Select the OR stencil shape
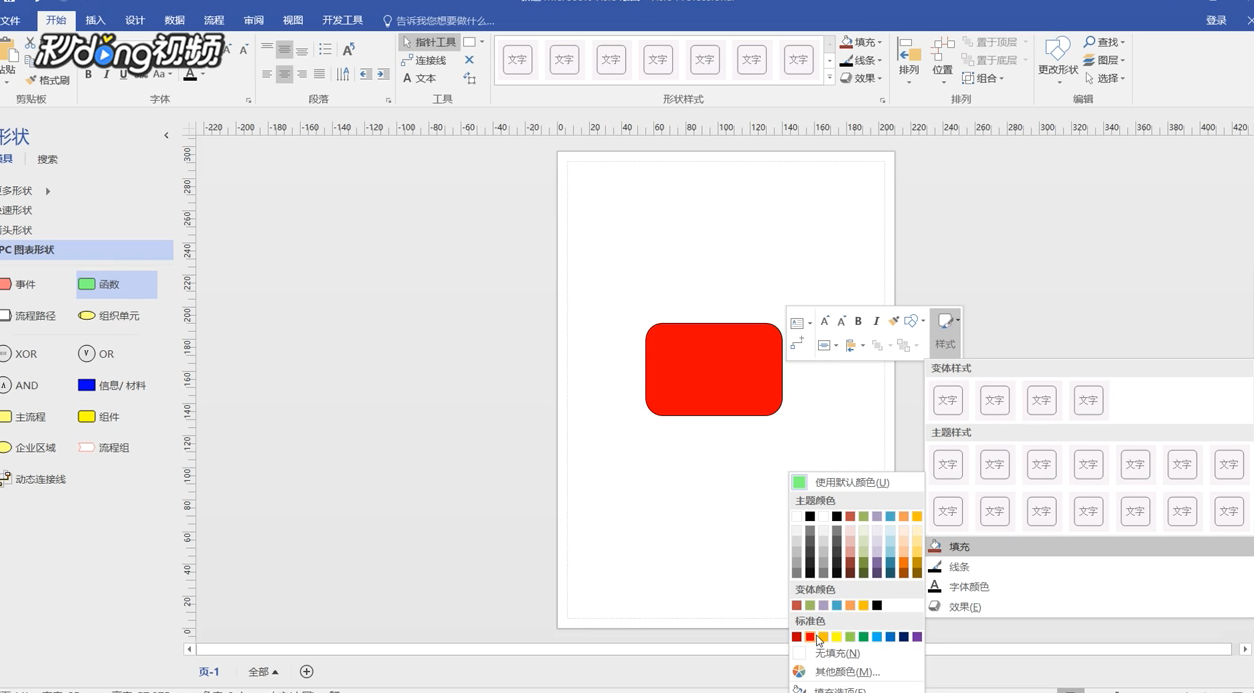Image resolution: width=1254 pixels, height=693 pixels. coord(97,354)
